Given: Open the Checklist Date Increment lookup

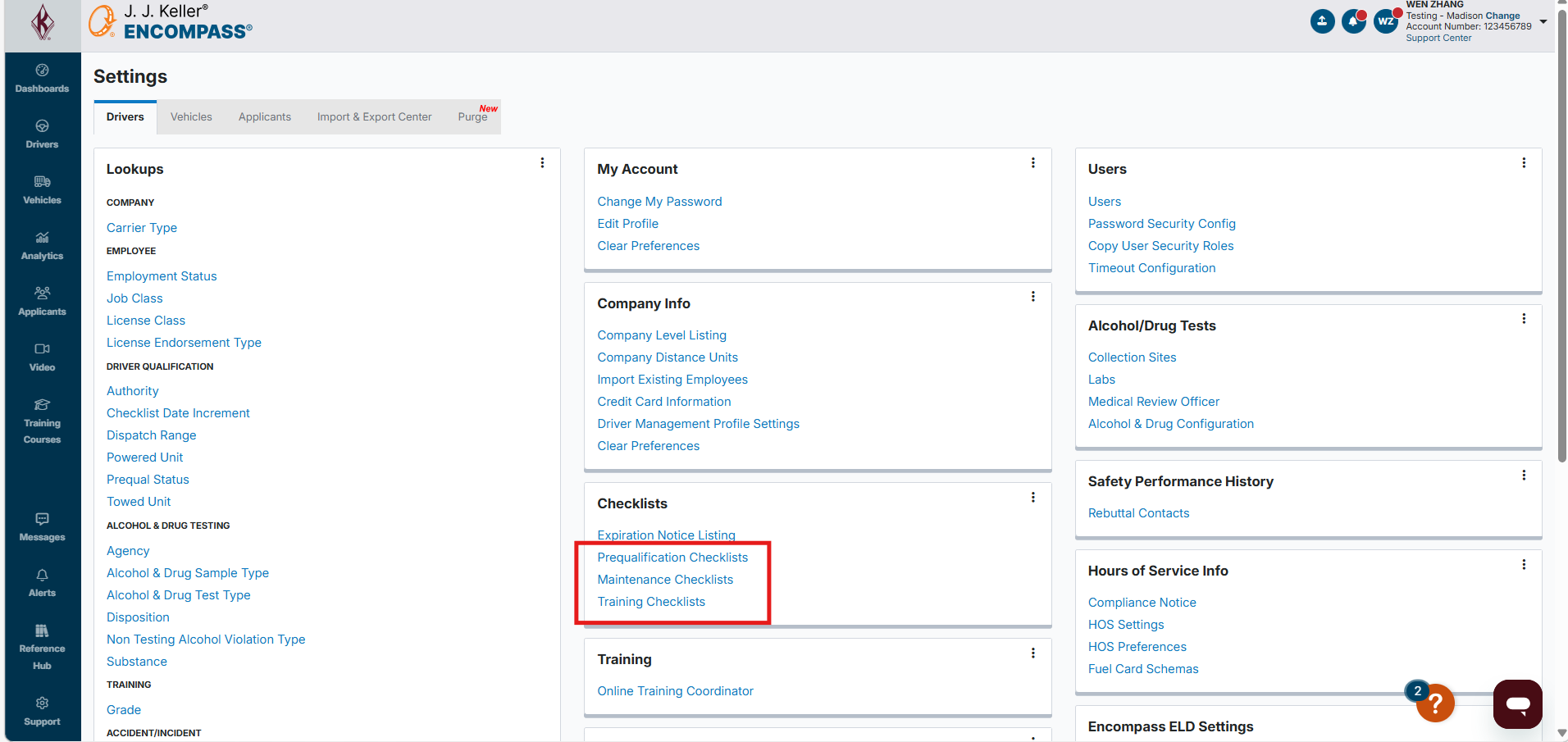Looking at the screenshot, I should click(178, 413).
